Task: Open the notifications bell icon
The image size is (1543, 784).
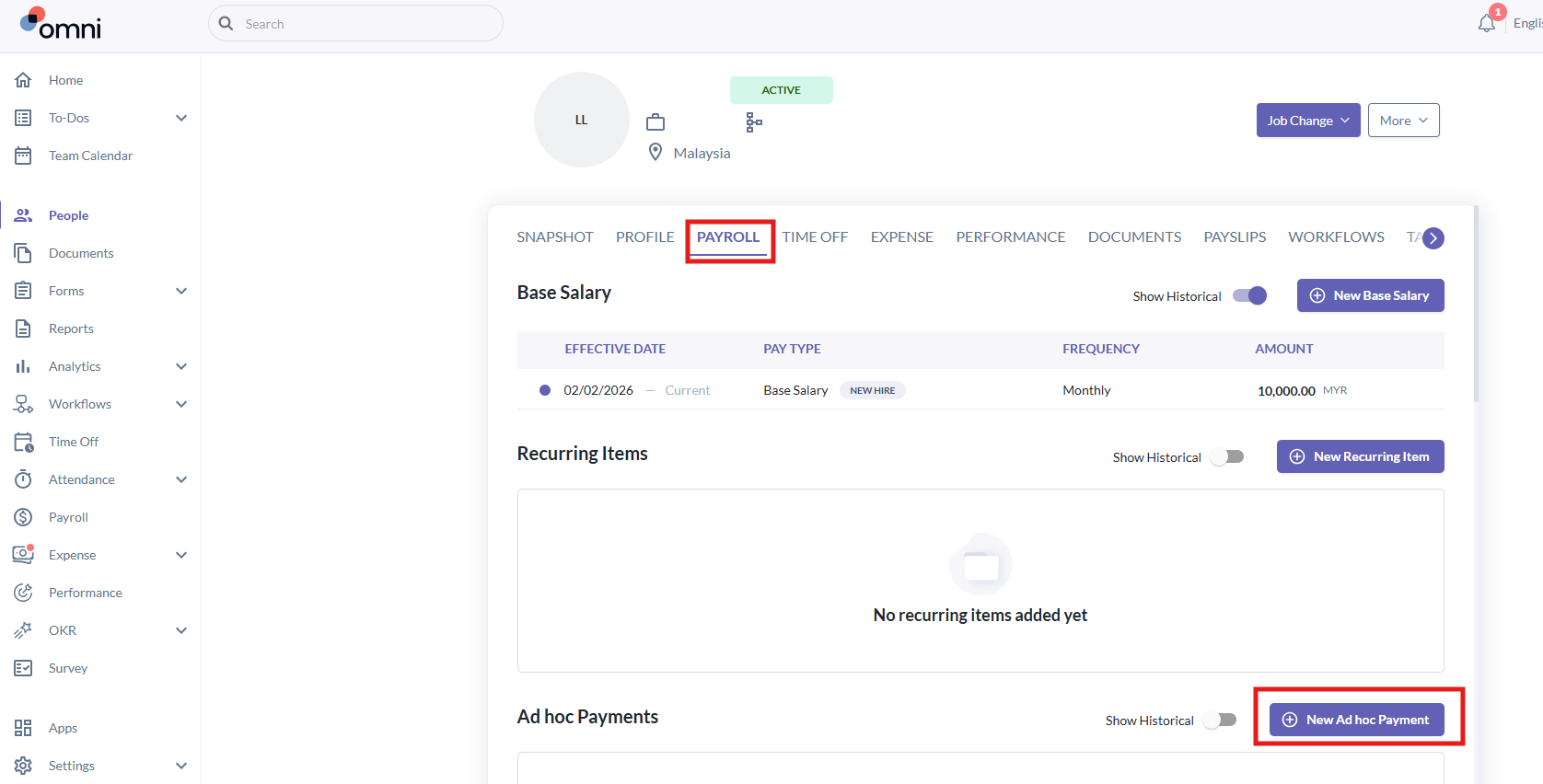Action: pos(1487,23)
